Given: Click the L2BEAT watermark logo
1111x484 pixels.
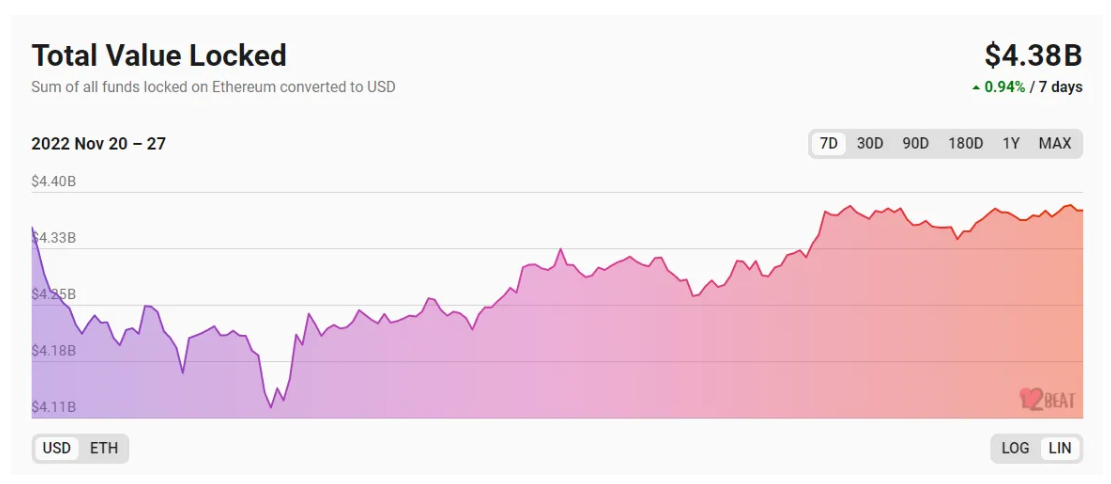Looking at the screenshot, I should [x=1047, y=399].
